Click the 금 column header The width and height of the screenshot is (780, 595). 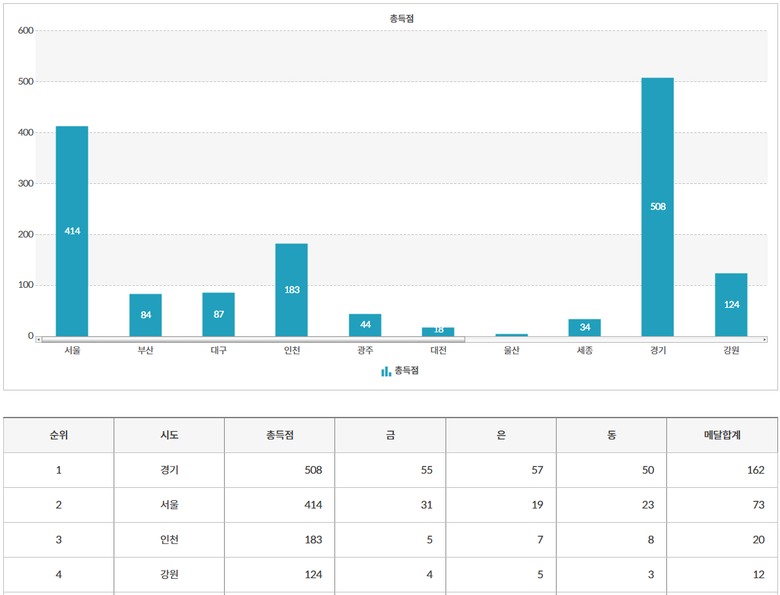click(390, 436)
